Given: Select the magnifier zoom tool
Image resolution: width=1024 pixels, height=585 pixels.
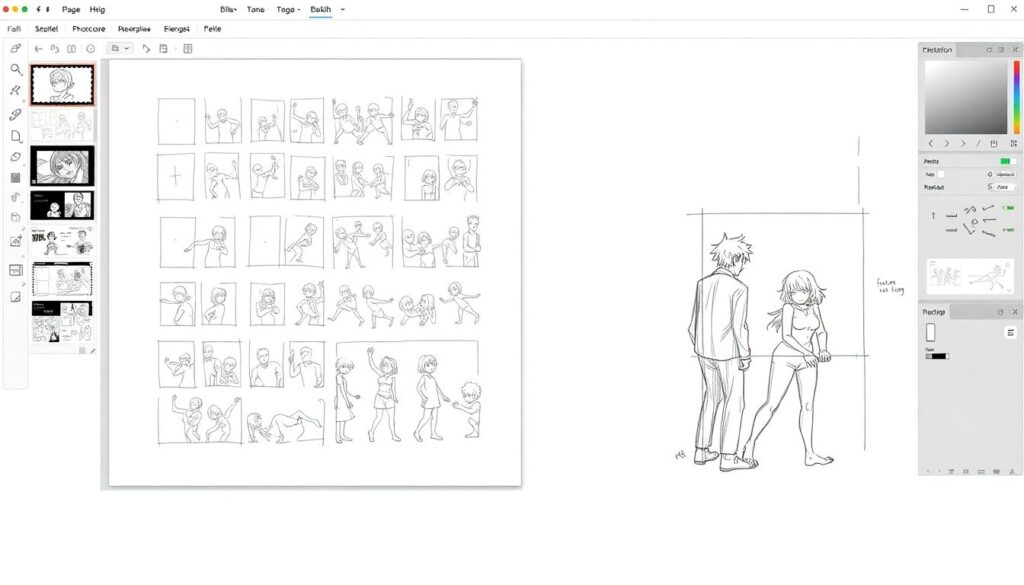Looking at the screenshot, I should point(16,69).
